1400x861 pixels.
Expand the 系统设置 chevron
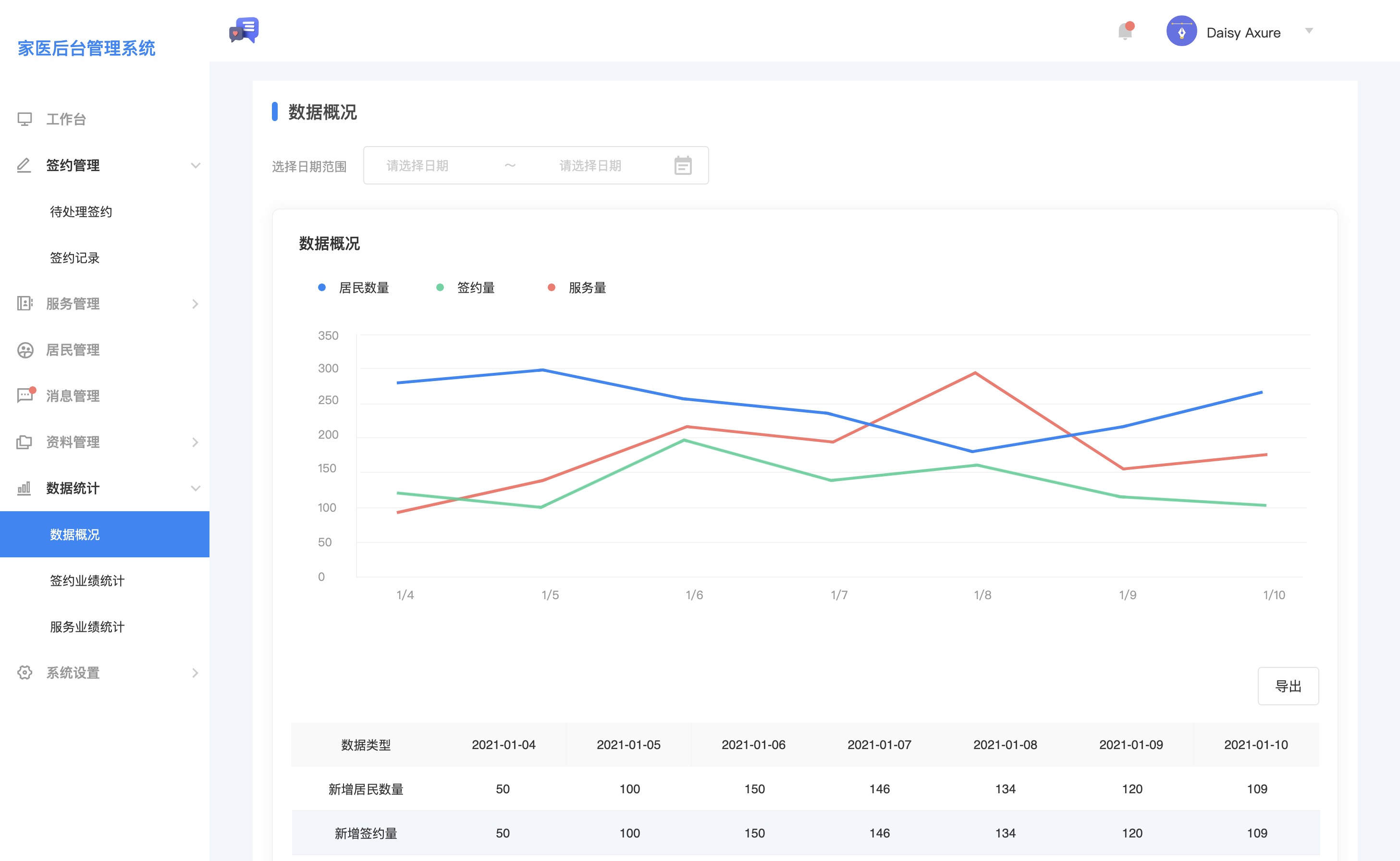pyautogui.click(x=195, y=673)
